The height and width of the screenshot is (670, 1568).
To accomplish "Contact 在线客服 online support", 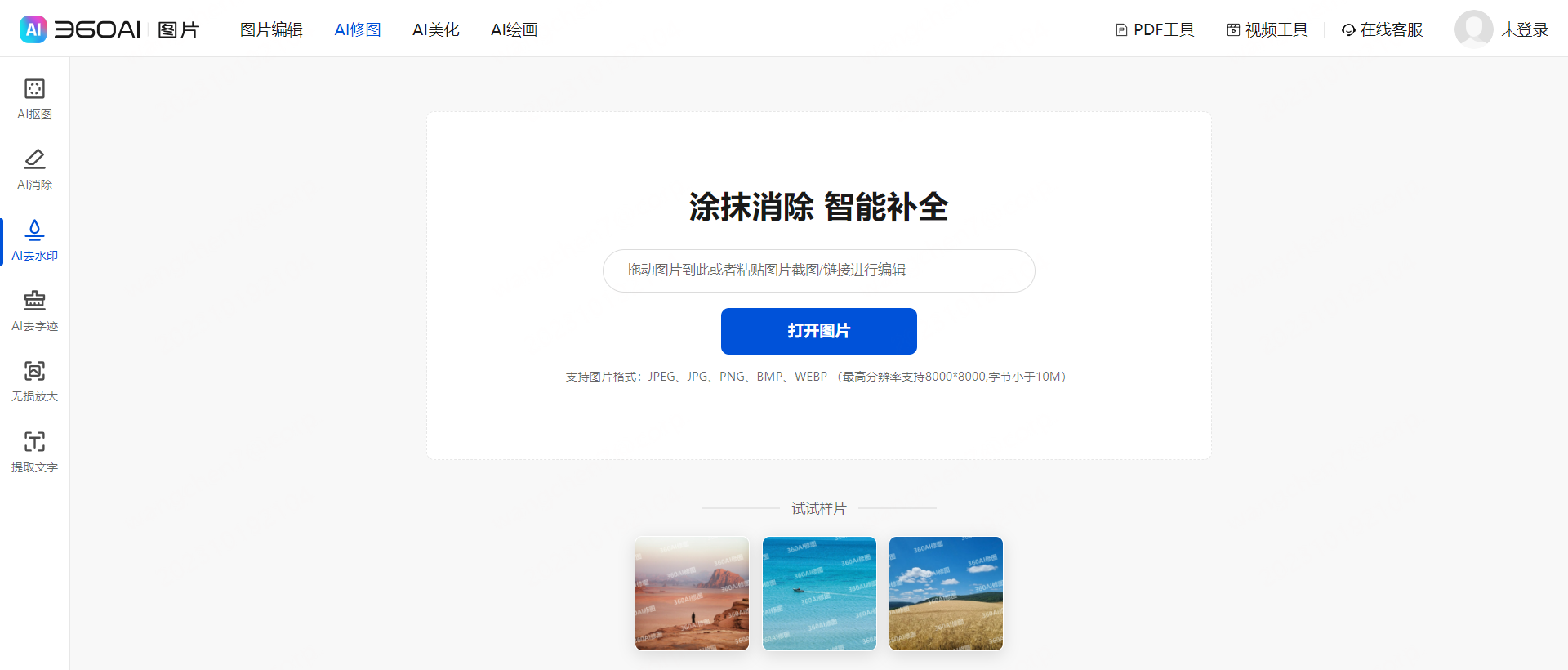I will [x=1382, y=29].
